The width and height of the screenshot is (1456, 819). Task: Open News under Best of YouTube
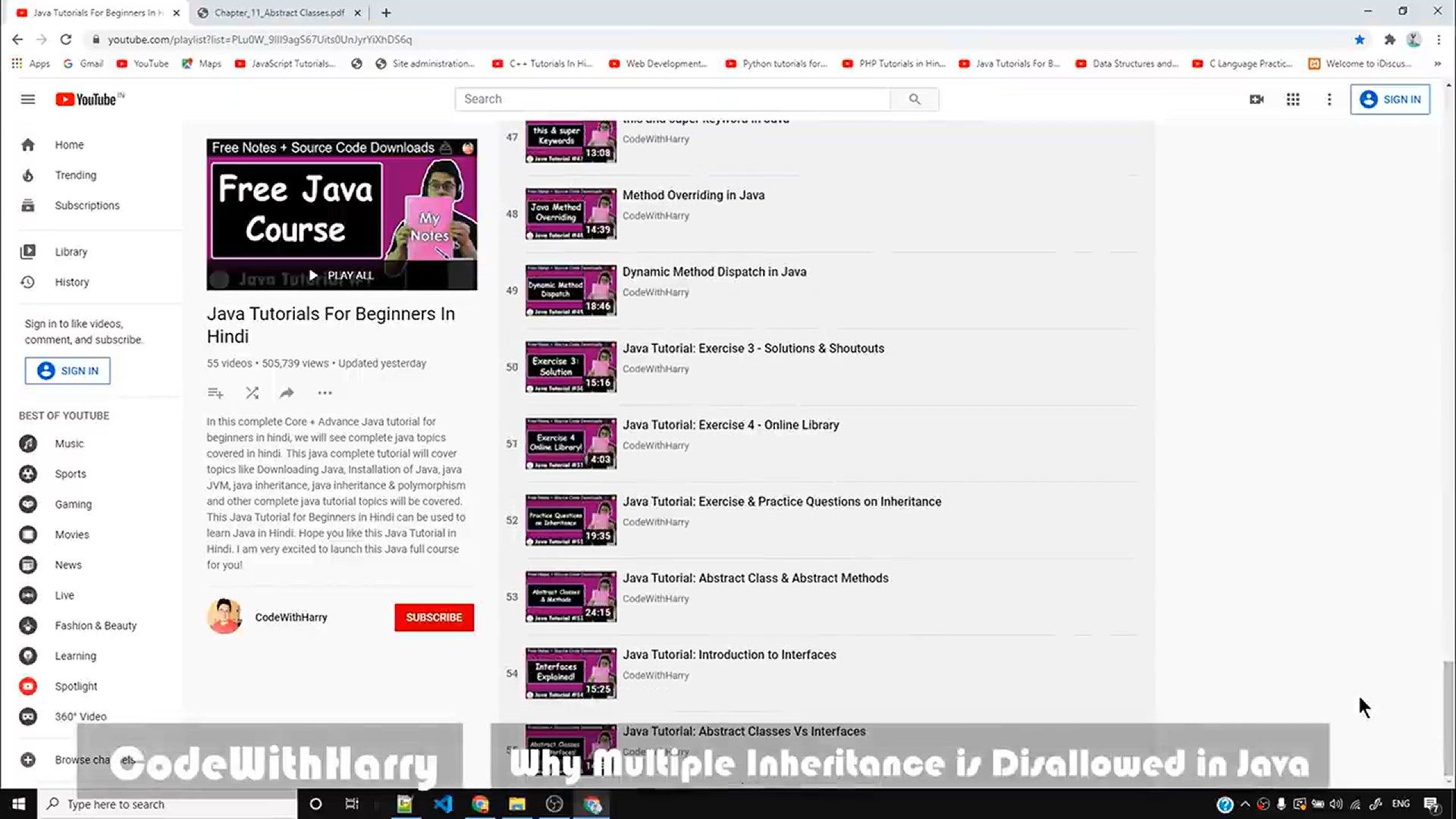pos(67,565)
